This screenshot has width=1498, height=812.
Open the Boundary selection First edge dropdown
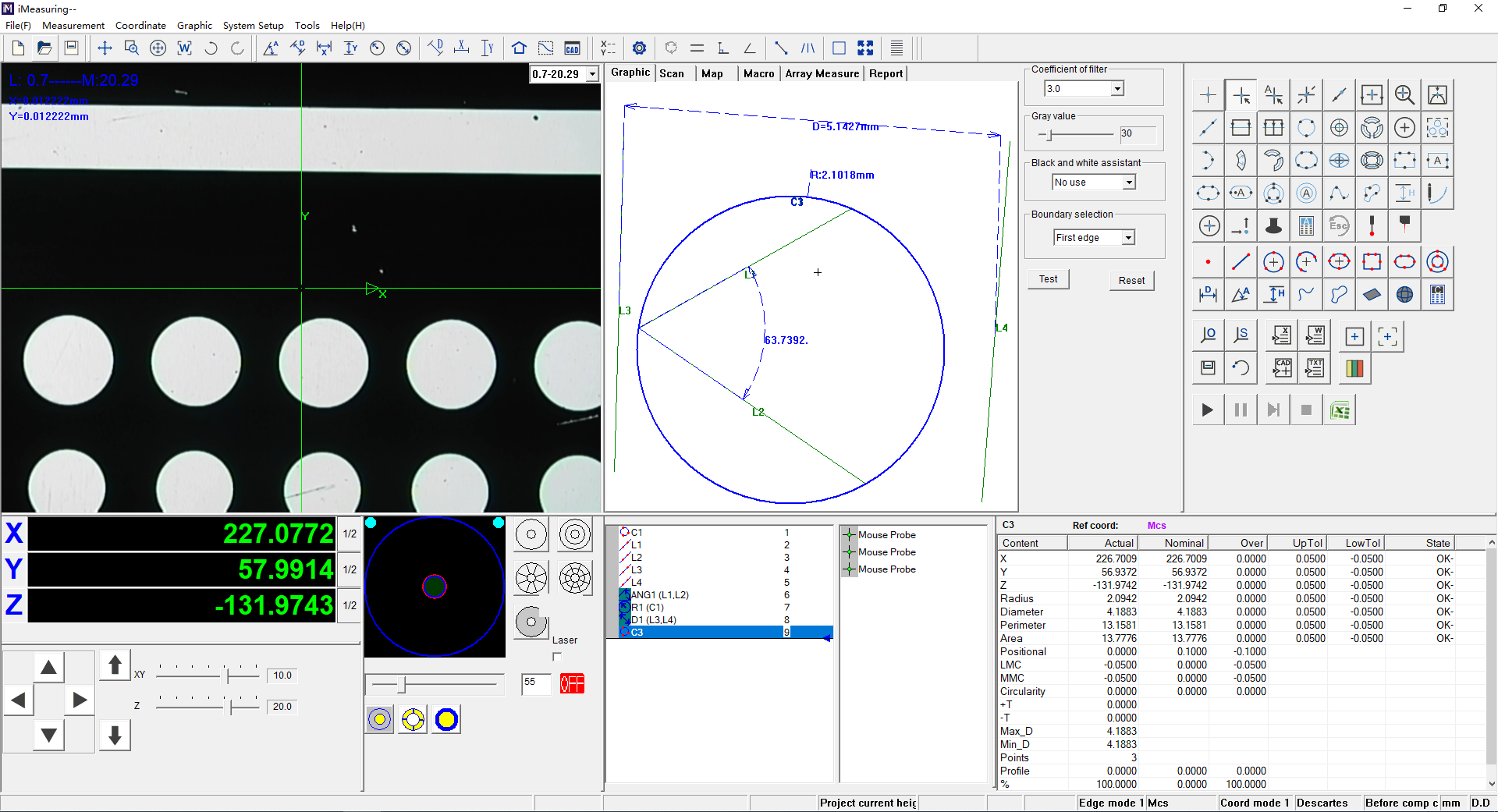click(1128, 238)
